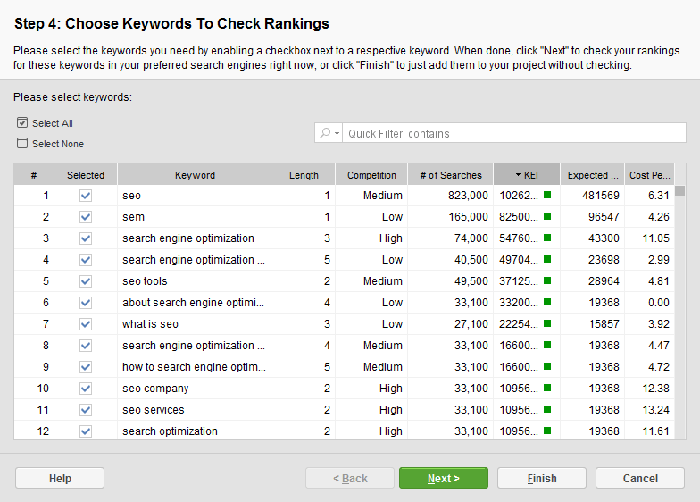Click the # of Searches column header
The width and height of the screenshot is (700, 502).
(451, 175)
